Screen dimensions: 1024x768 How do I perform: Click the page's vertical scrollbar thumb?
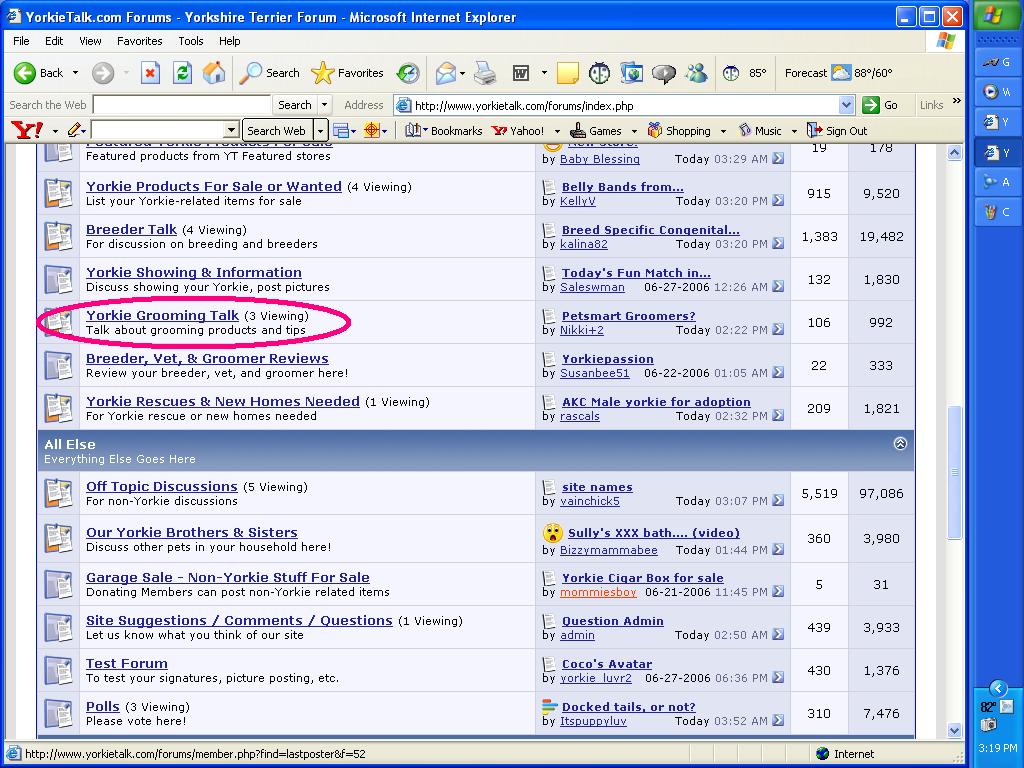point(954,470)
